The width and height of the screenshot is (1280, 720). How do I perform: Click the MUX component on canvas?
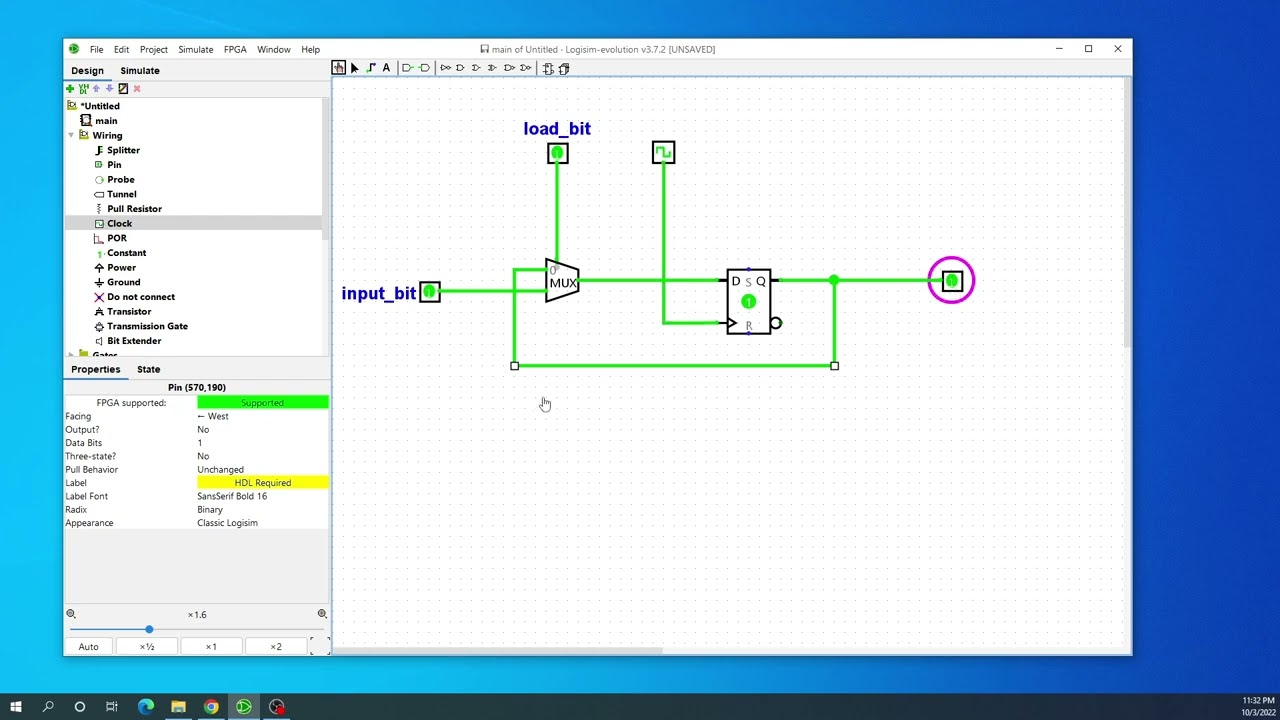[562, 281]
